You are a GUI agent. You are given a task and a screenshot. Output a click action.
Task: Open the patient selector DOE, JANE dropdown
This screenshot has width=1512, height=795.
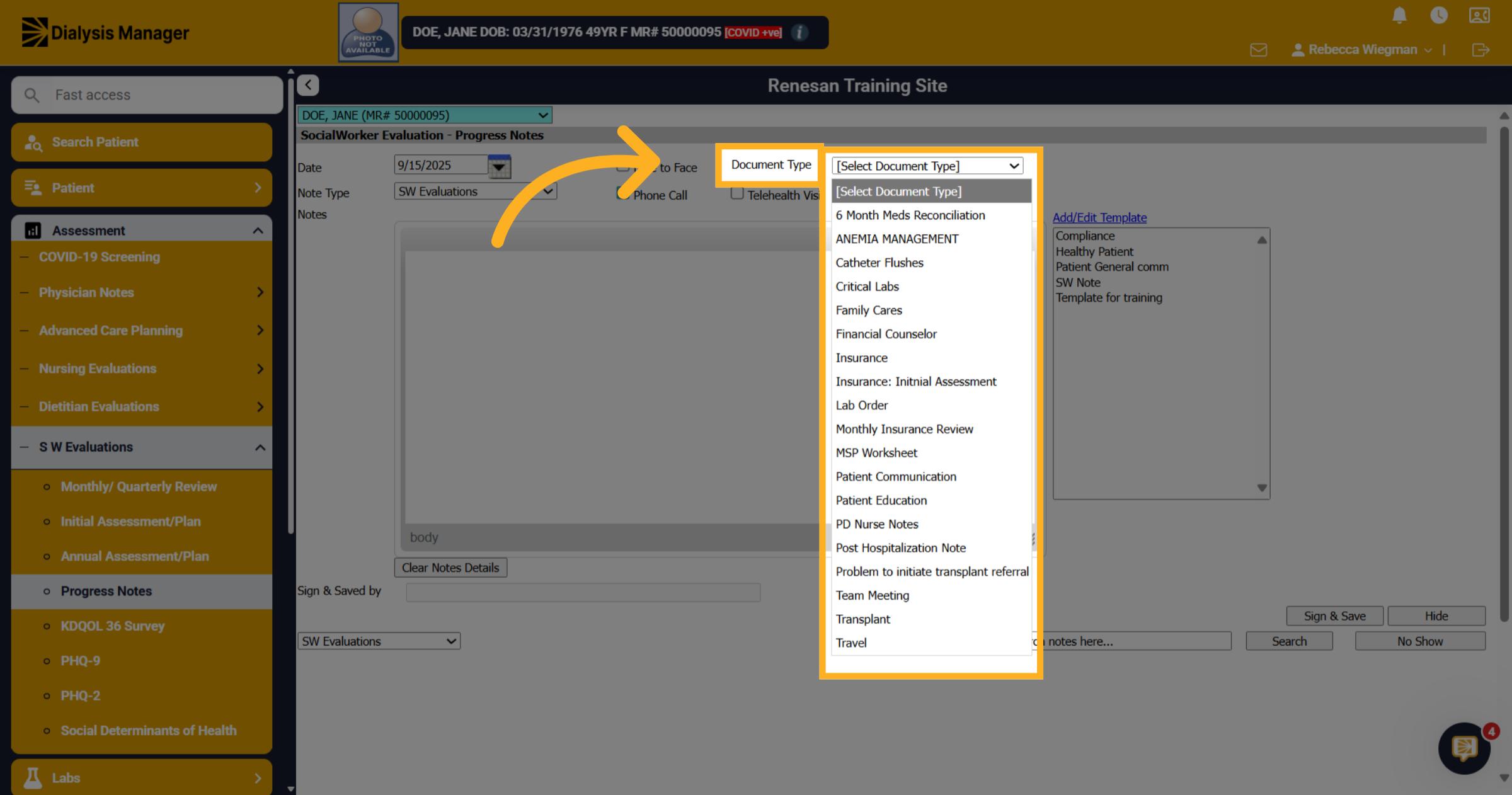[x=425, y=115]
